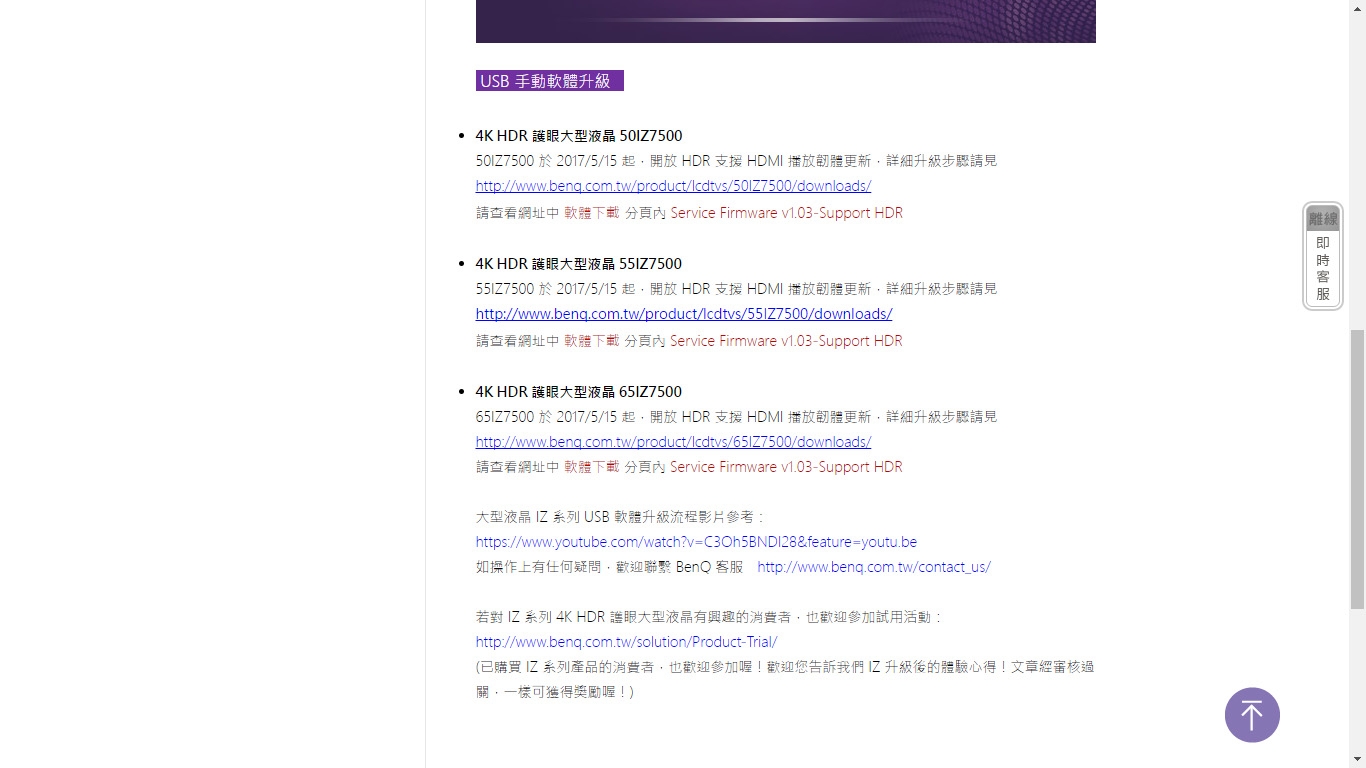Image resolution: width=1366 pixels, height=768 pixels.
Task: Open the 50IZ7500 downloads link
Action: coord(673,186)
